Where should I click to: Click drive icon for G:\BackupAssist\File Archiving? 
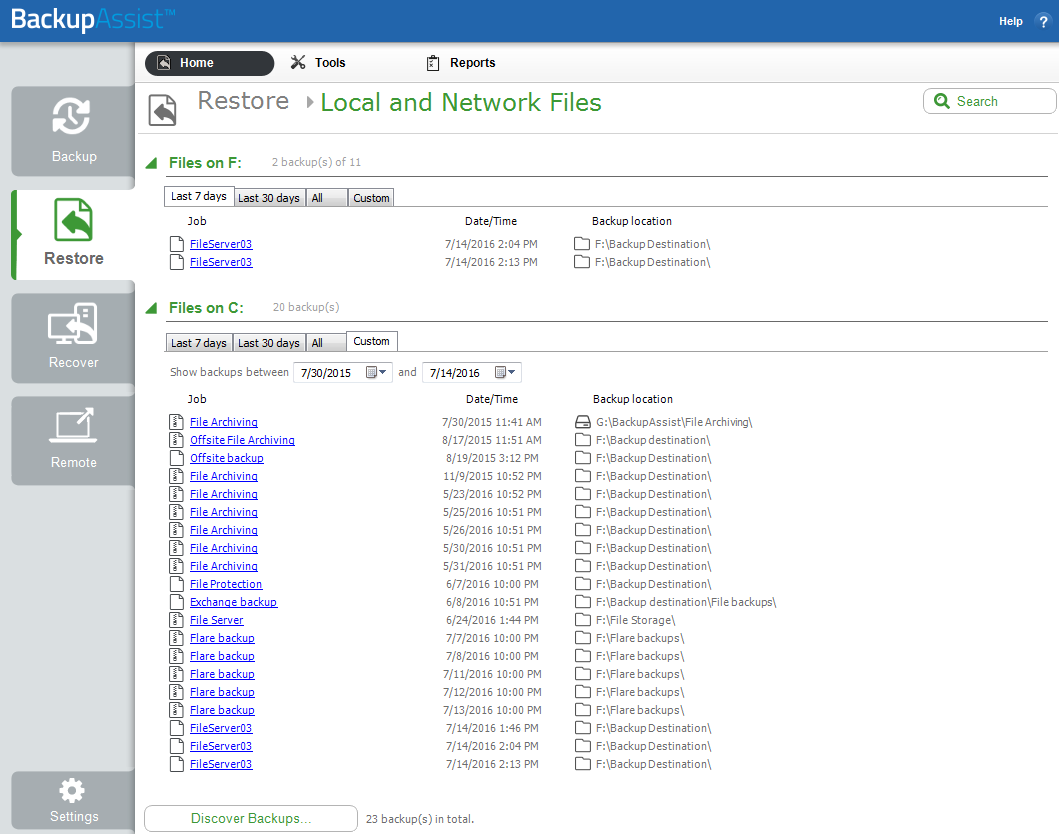[x=582, y=422]
